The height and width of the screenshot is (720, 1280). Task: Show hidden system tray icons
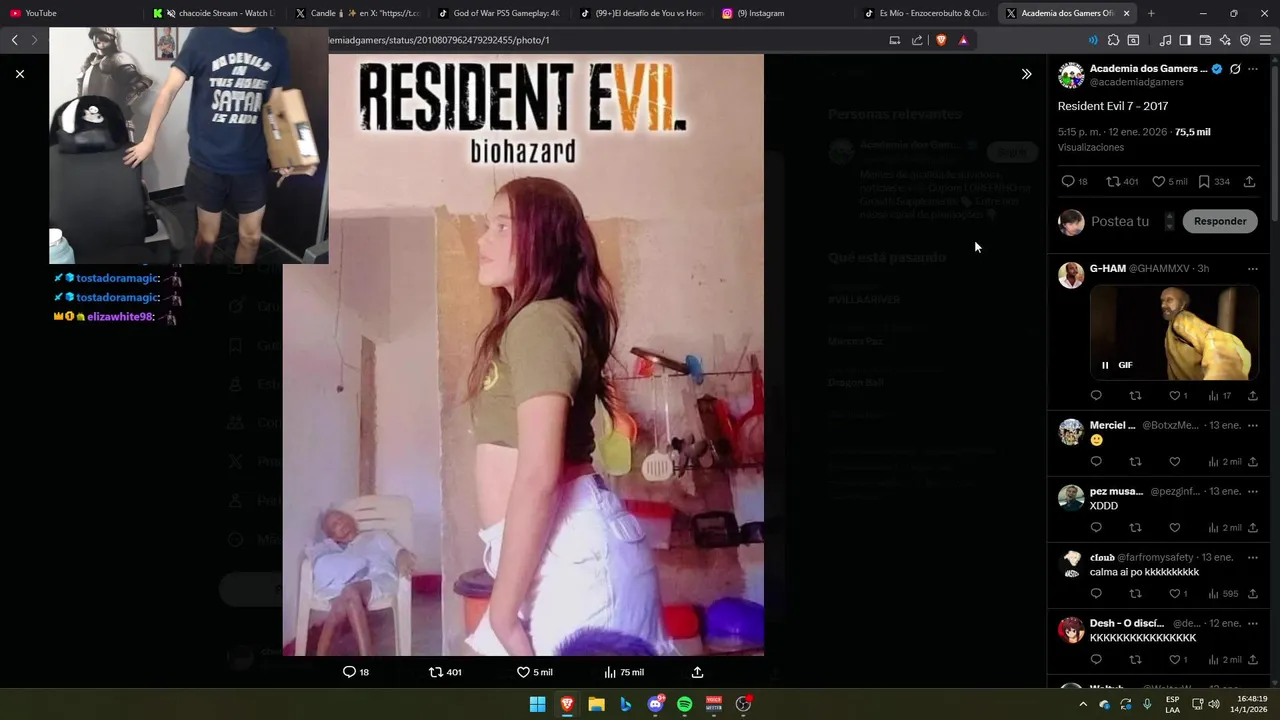pyautogui.click(x=1083, y=704)
